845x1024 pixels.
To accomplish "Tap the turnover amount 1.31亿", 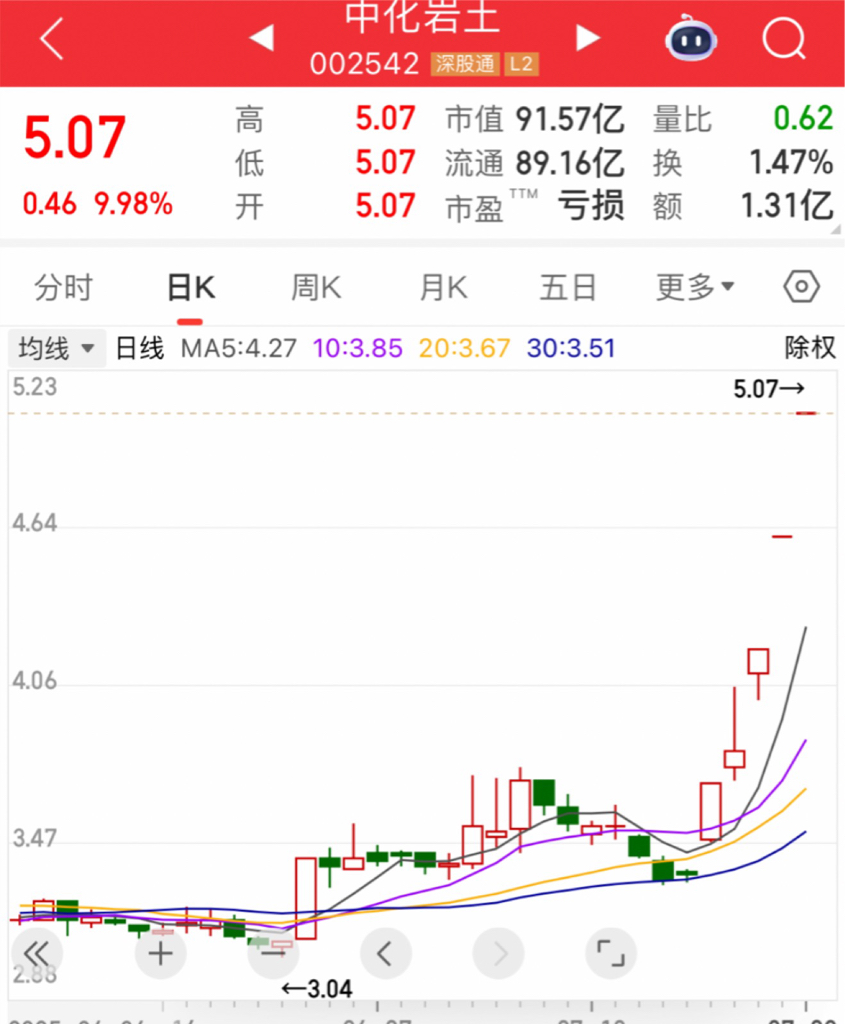I will (788, 206).
